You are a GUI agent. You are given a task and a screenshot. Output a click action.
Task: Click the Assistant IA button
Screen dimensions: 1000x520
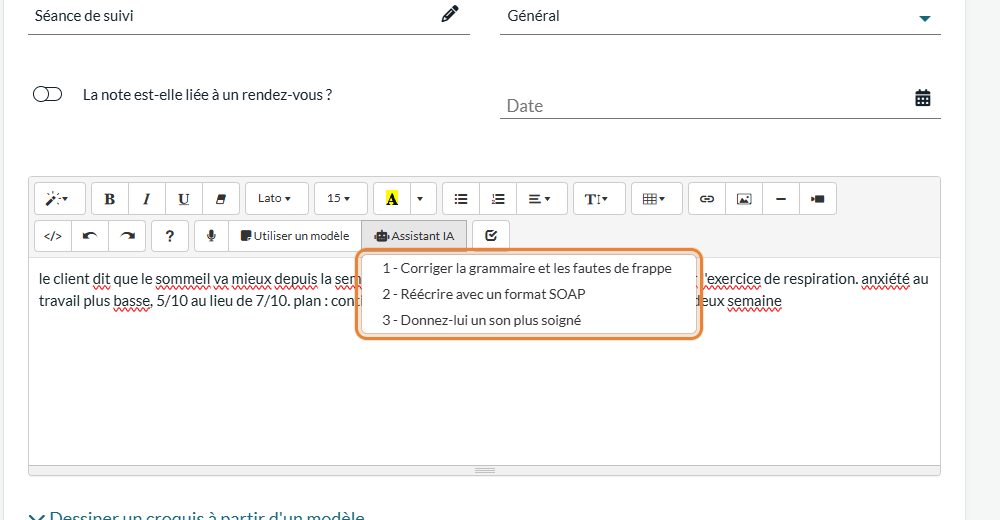(x=414, y=236)
